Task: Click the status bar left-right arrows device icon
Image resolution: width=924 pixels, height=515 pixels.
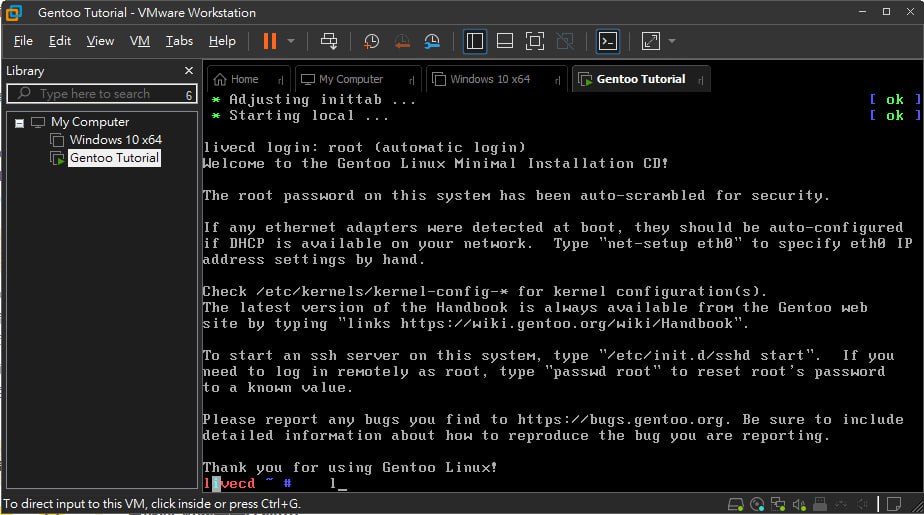Action: 841,504
